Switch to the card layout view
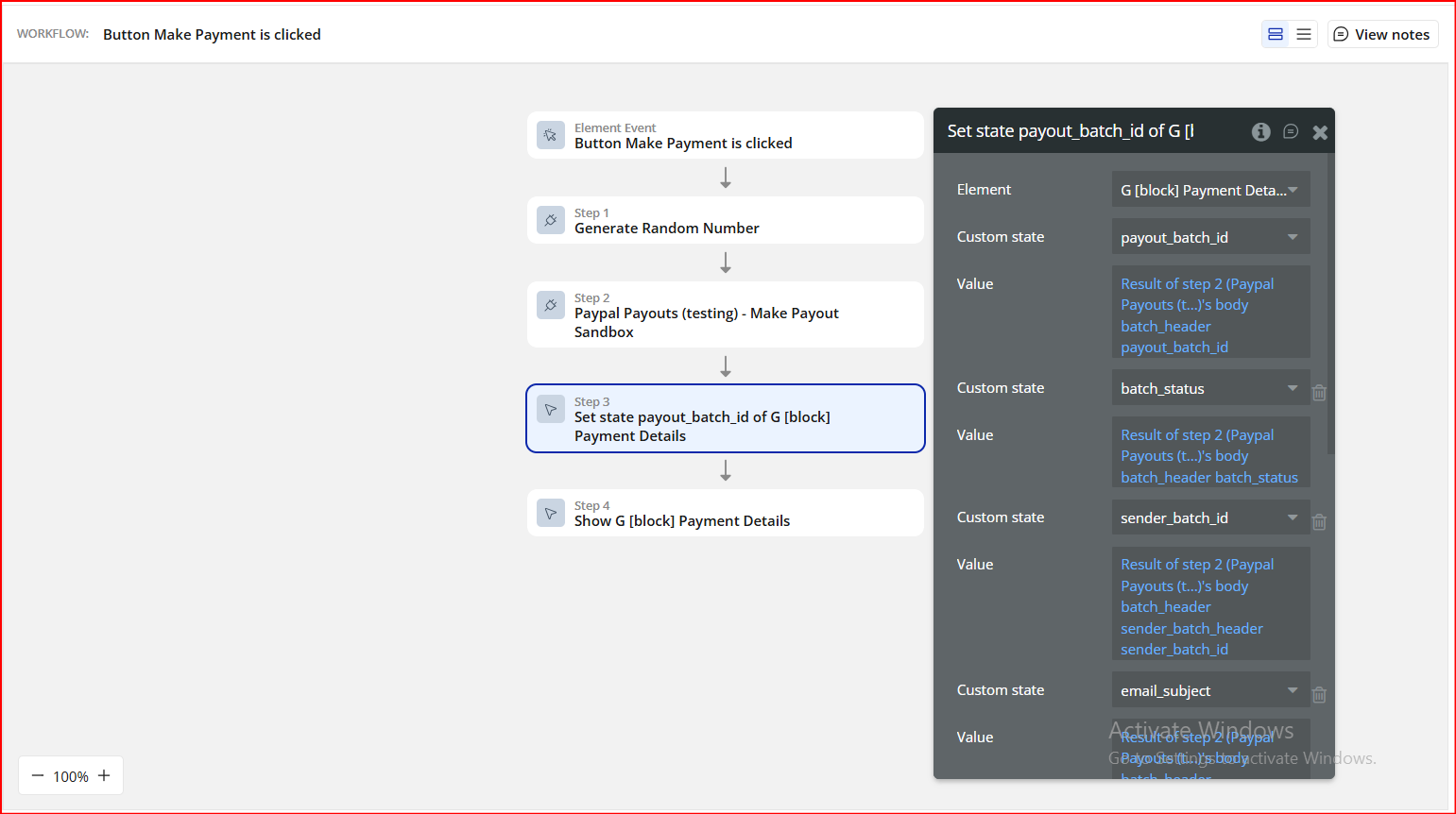 click(x=1276, y=35)
